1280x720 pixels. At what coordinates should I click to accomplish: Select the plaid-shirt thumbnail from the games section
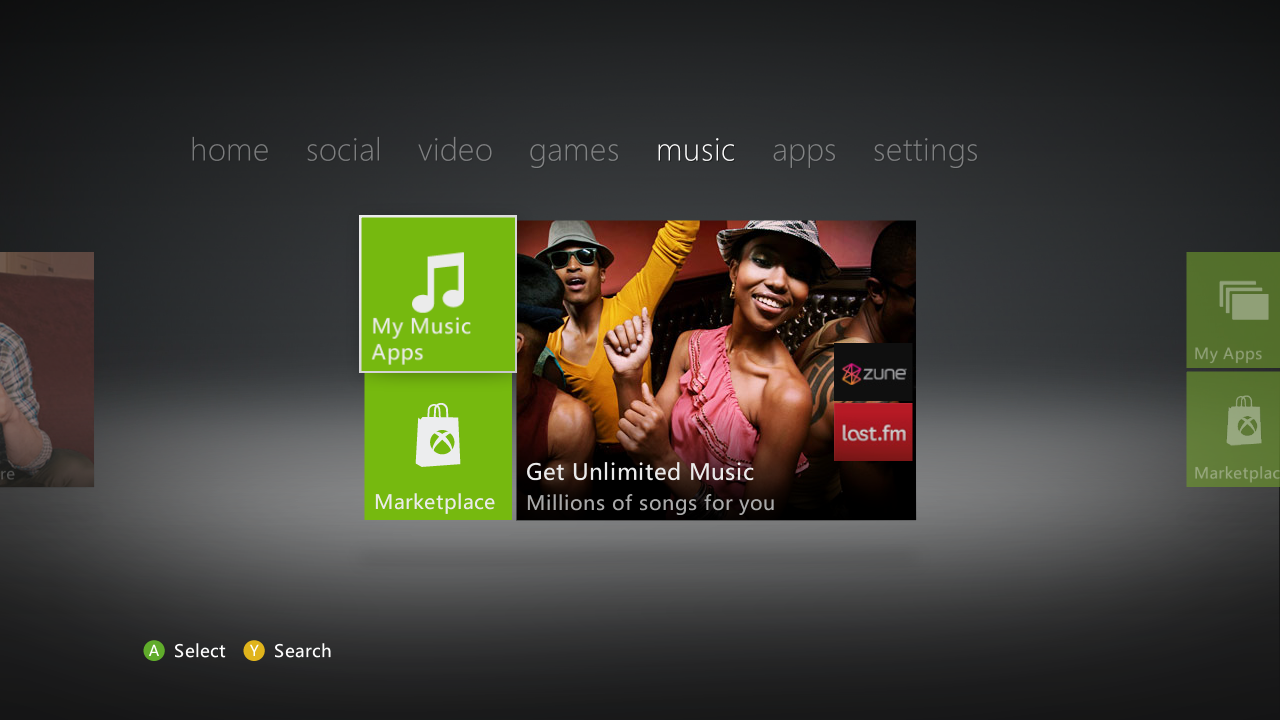47,369
